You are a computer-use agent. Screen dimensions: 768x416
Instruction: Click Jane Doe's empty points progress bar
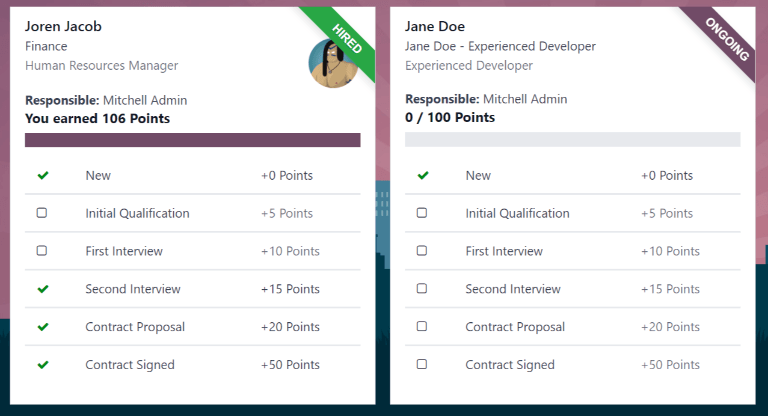(573, 139)
